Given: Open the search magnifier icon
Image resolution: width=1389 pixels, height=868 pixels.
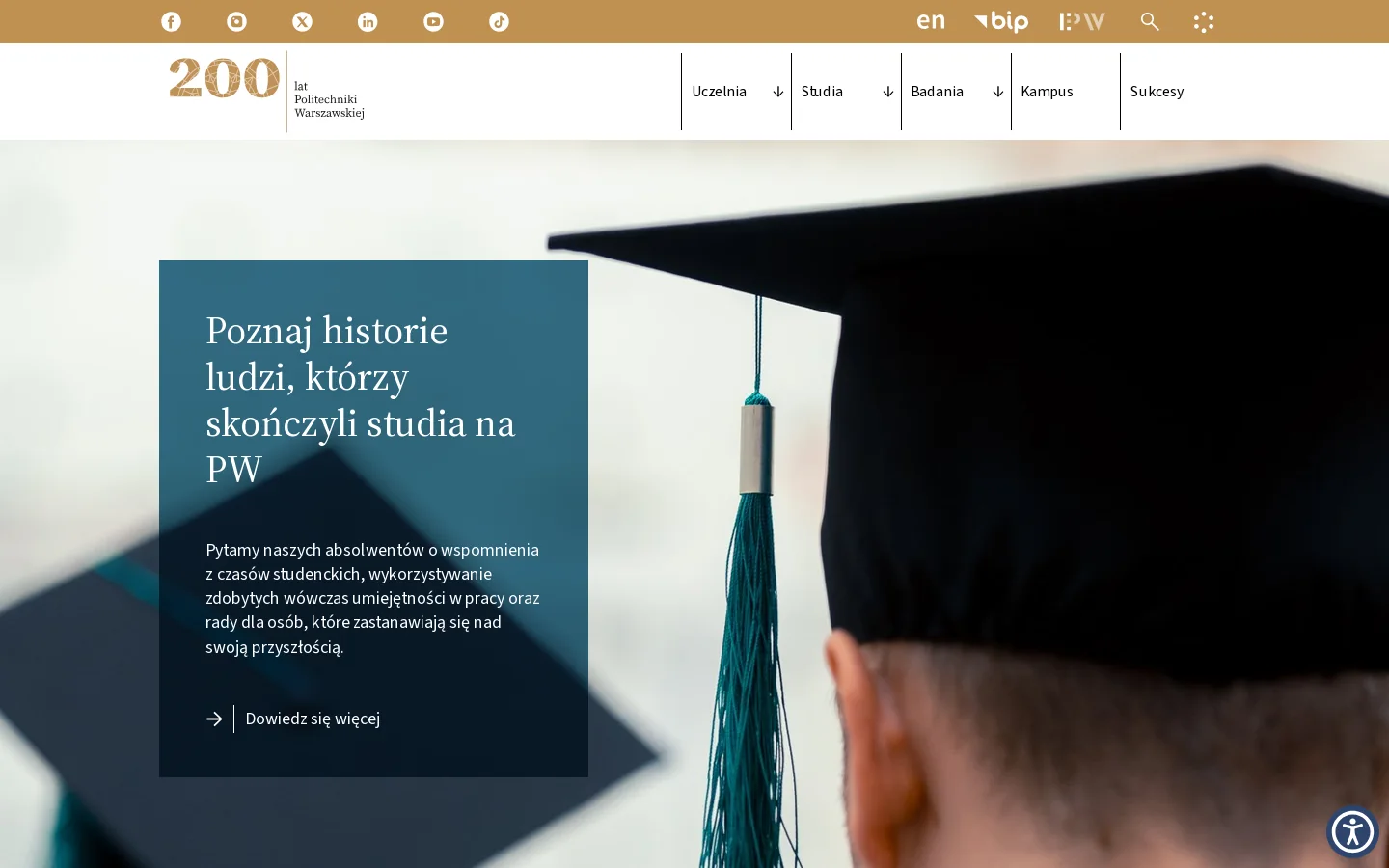Looking at the screenshot, I should 1150,21.
